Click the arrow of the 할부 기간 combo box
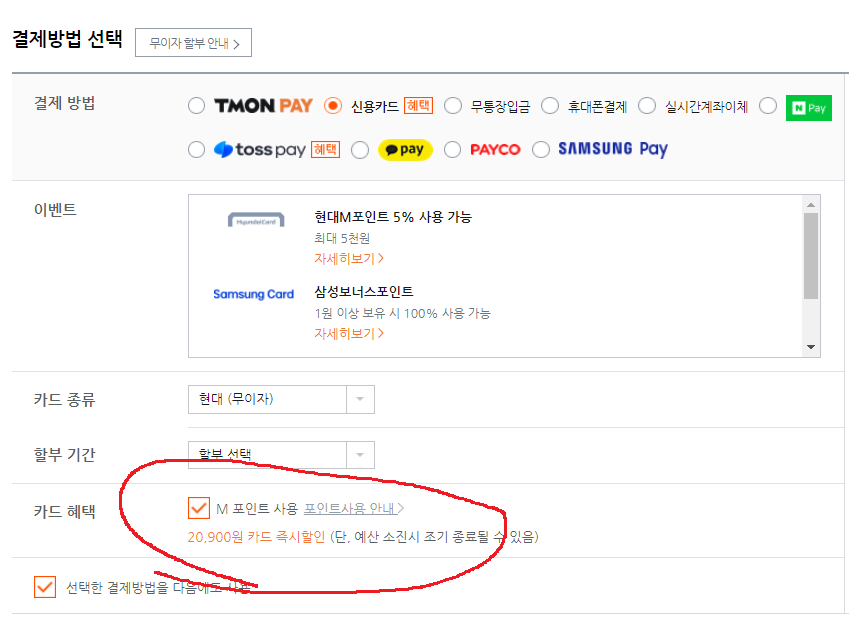This screenshot has height=628, width=849. (x=360, y=455)
